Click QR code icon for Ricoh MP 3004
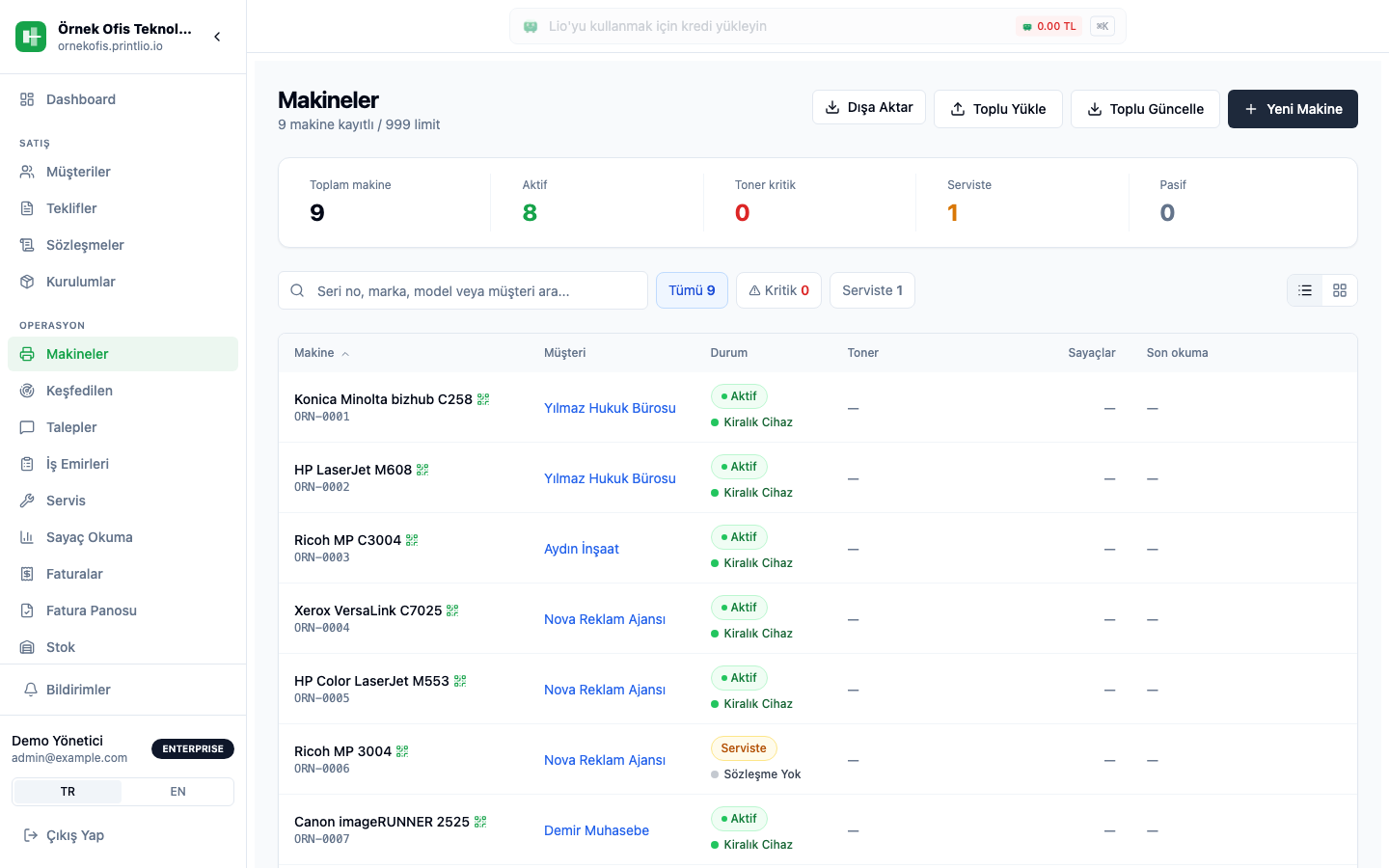This screenshot has width=1389, height=868. pyautogui.click(x=402, y=751)
